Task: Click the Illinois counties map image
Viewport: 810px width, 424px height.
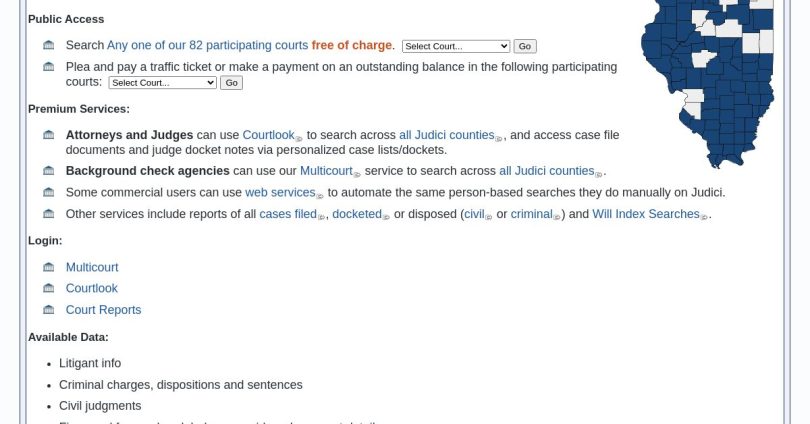Action: coord(707,84)
